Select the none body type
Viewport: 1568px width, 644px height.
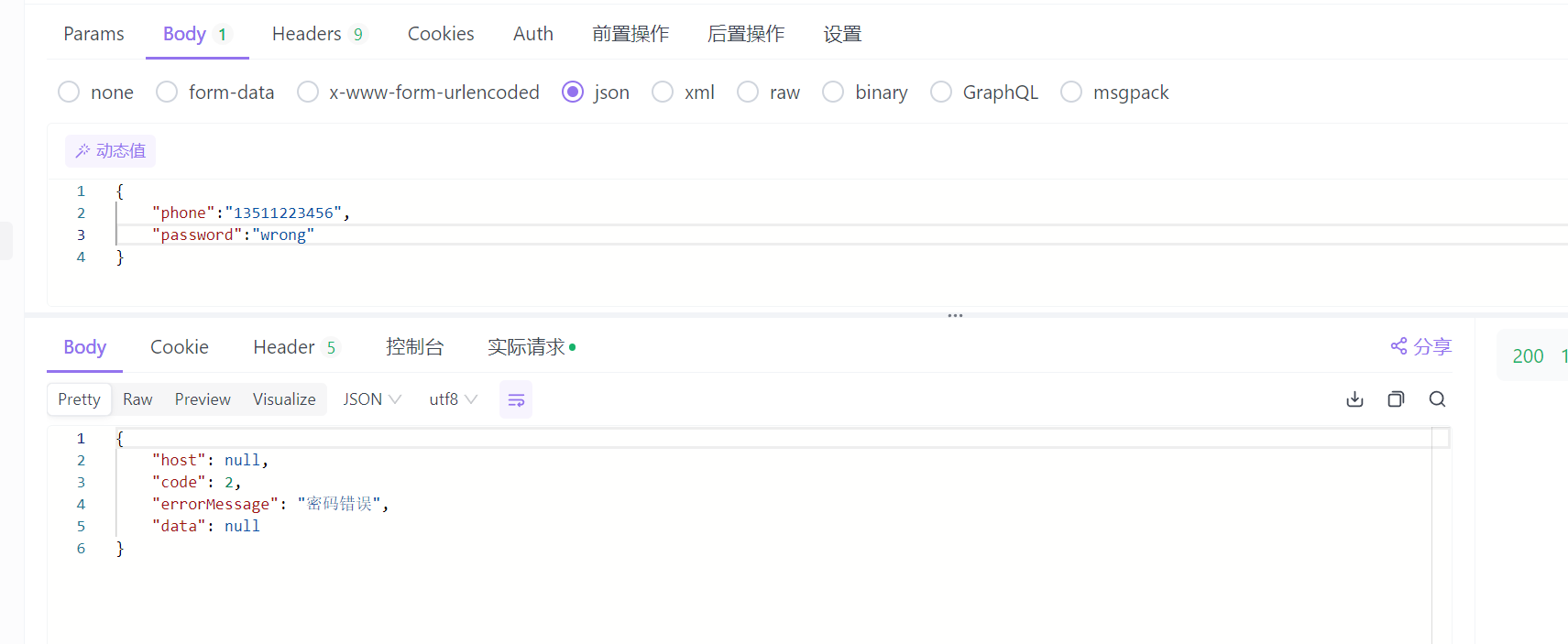(95, 93)
